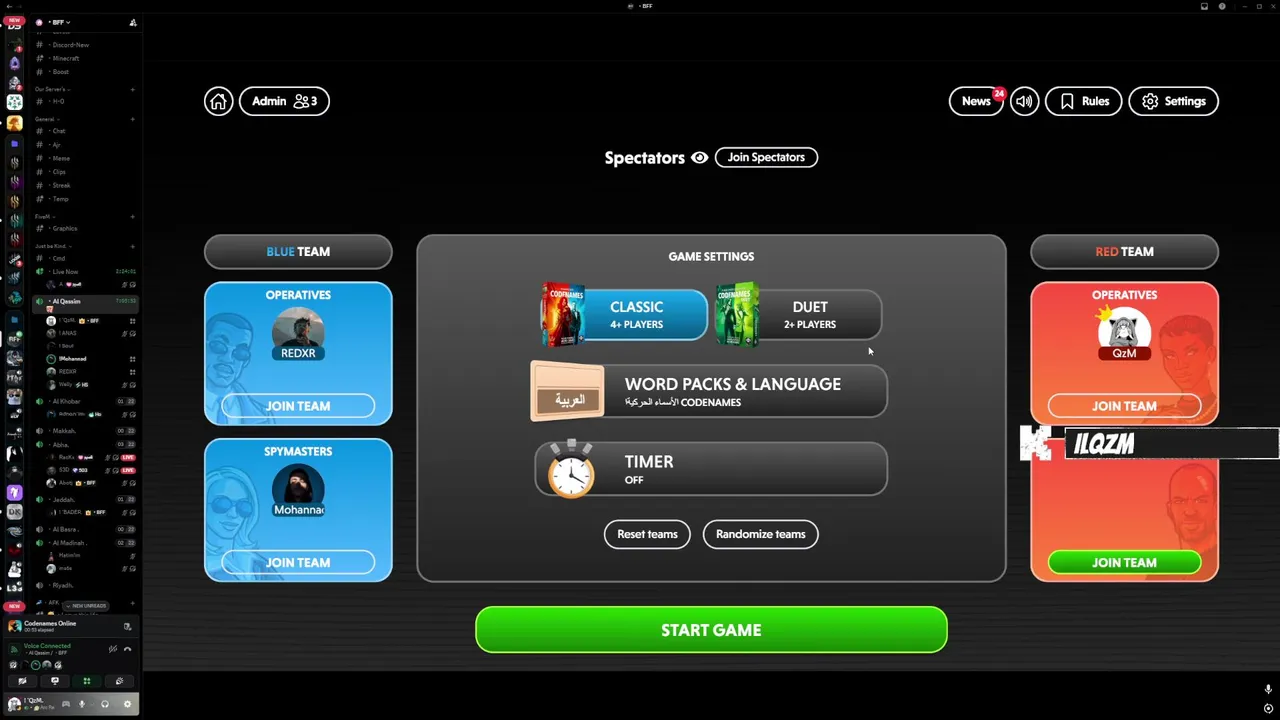This screenshot has width=1280, height=720.
Task: Open the Meme channel
Action: 61,158
